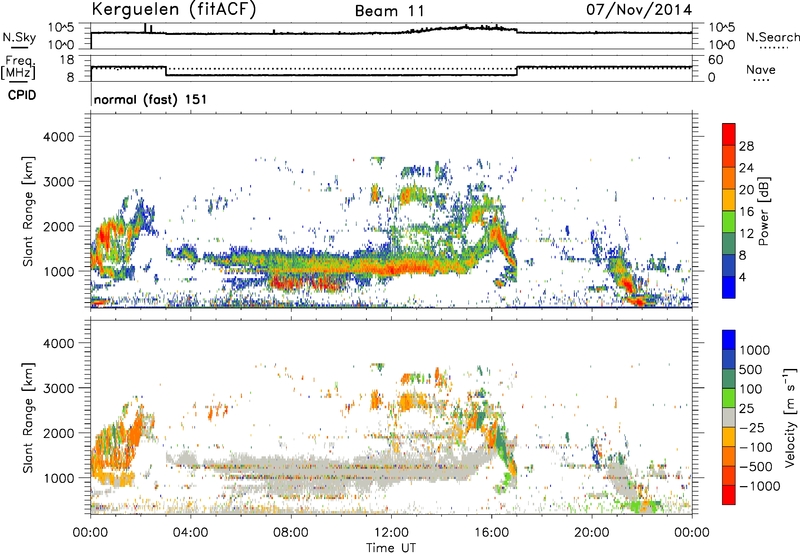This screenshot has width=800, height=554.
Task: Click the 'Slant Range [km]' label of the velocity panel
Action: [x=28, y=417]
